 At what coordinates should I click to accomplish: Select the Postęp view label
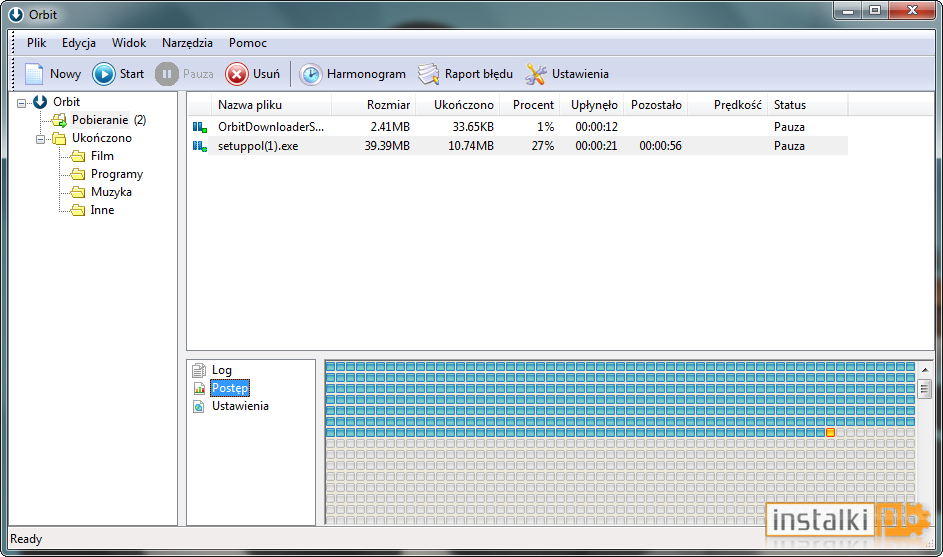tap(230, 388)
